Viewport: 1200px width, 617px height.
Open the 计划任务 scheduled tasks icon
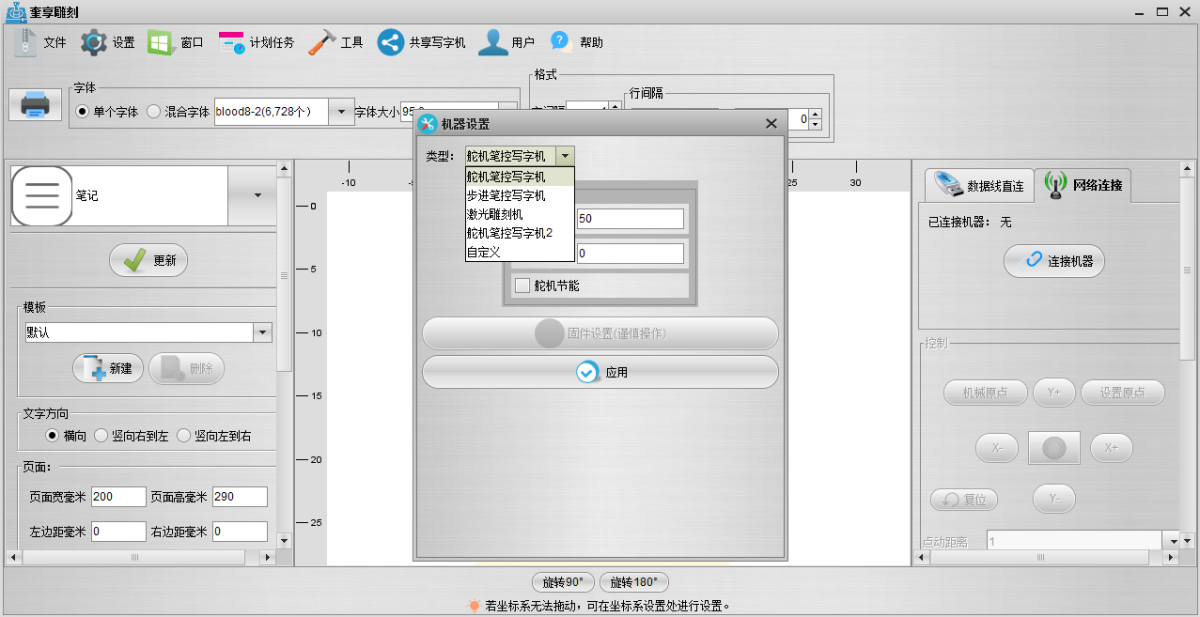[x=231, y=42]
